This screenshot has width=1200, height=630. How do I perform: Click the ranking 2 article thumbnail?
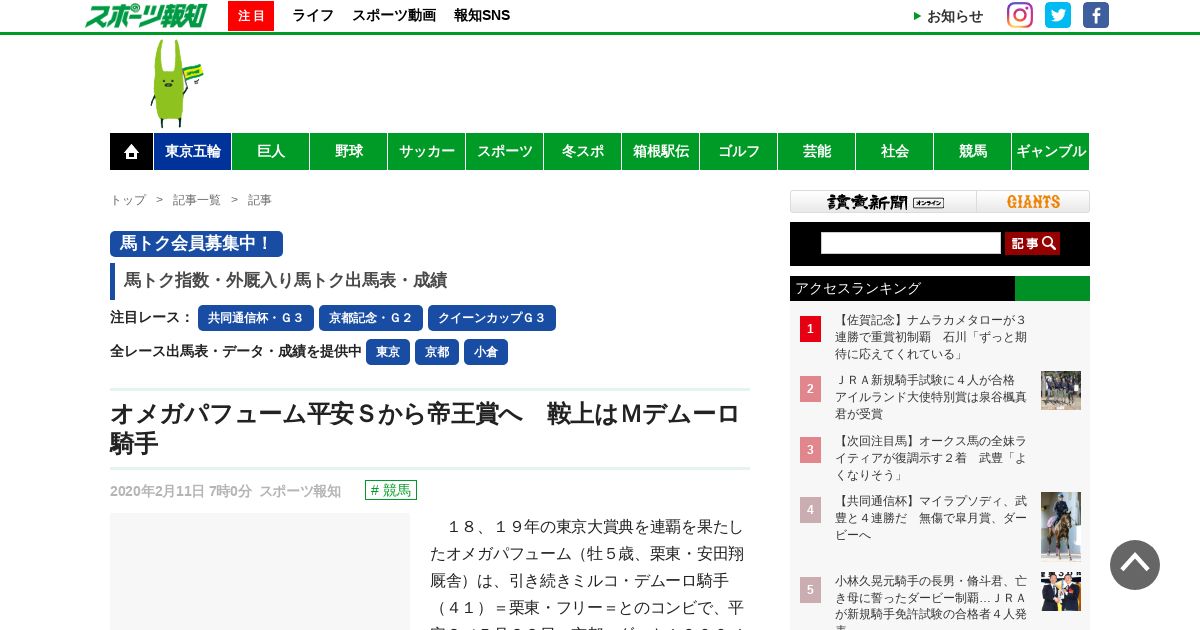tap(1061, 390)
